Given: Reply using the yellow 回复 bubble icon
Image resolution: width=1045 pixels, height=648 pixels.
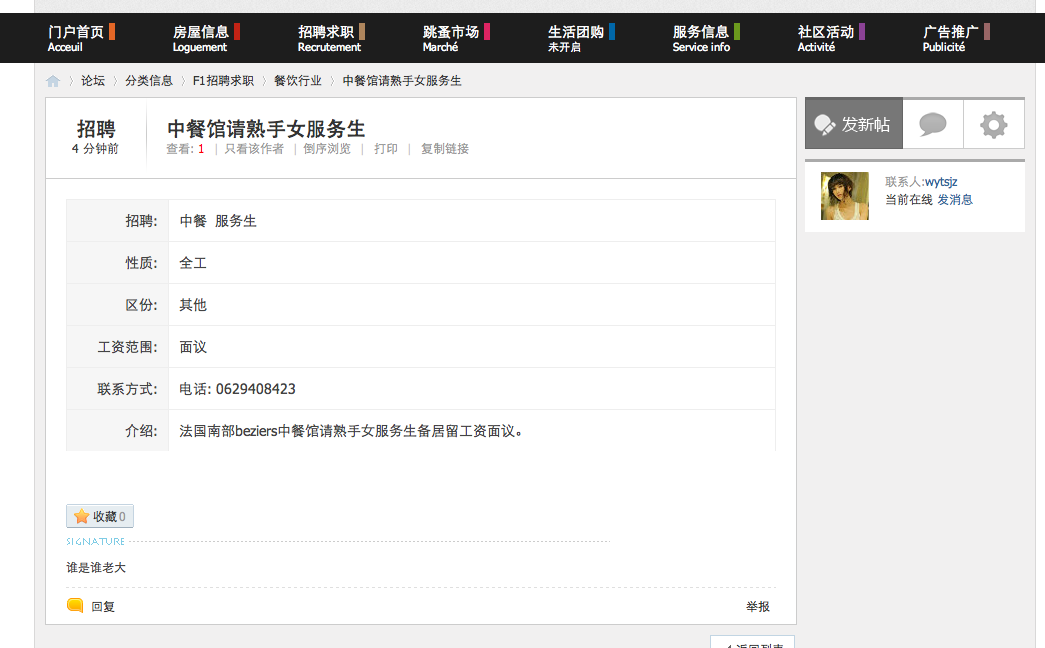Looking at the screenshot, I should tap(72, 605).
